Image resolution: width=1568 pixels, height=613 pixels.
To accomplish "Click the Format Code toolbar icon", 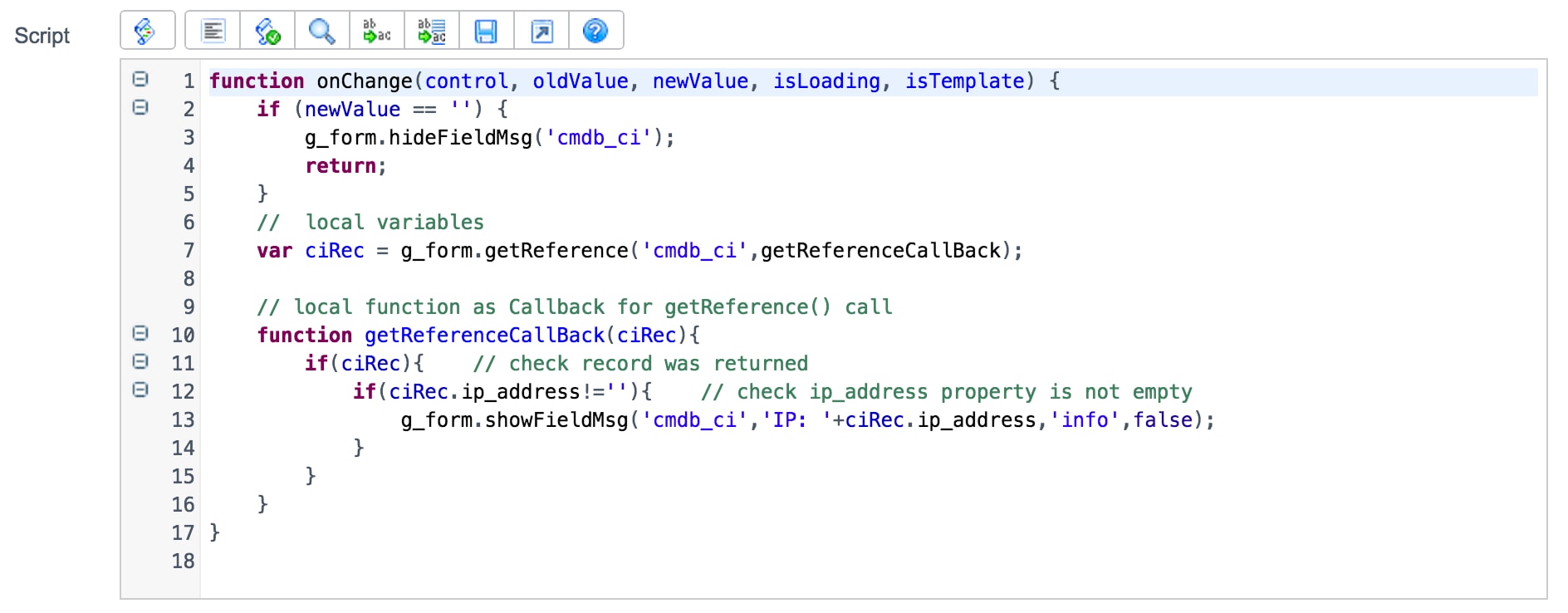I will tap(213, 31).
